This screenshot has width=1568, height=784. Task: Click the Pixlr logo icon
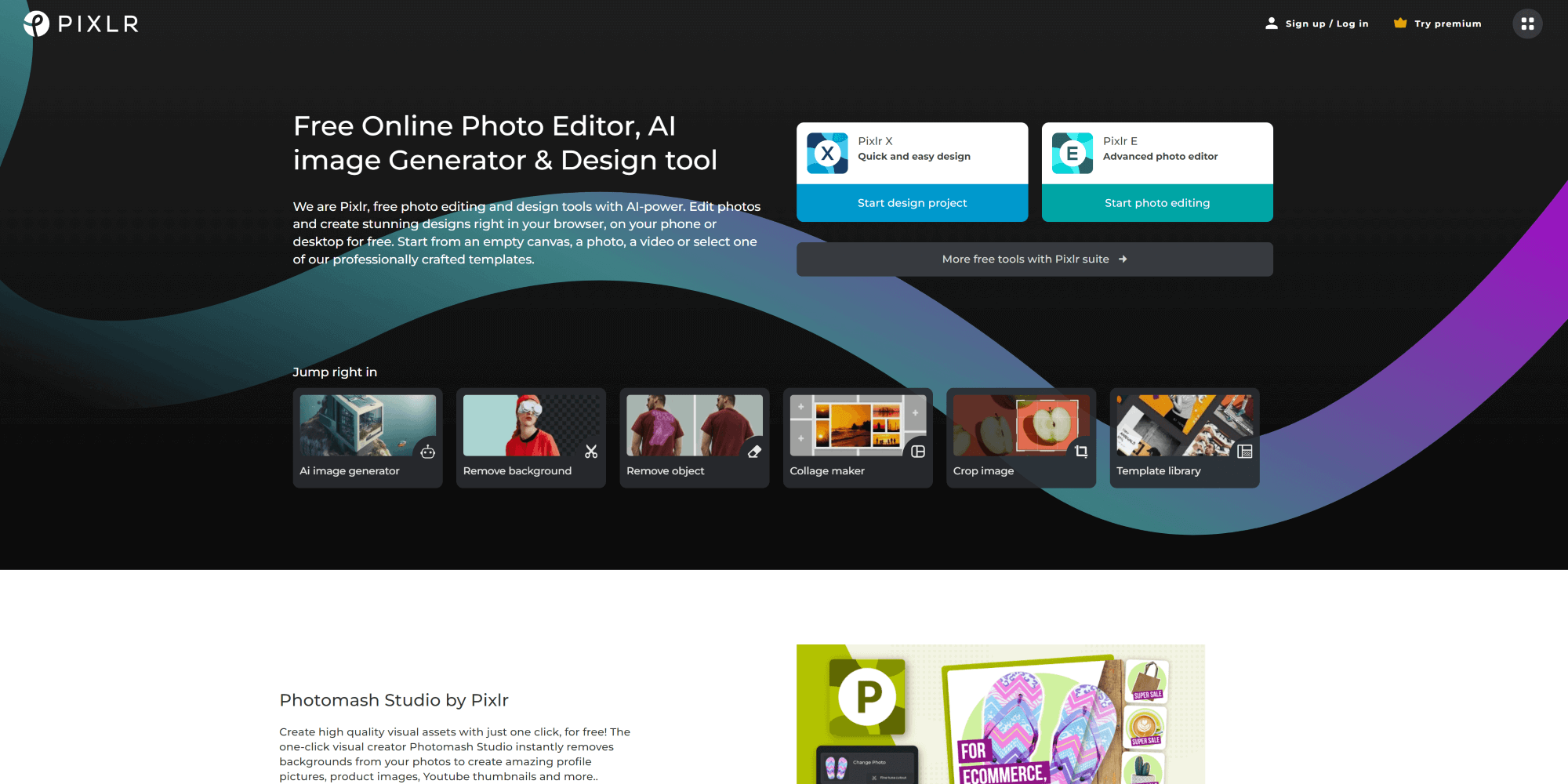click(x=36, y=24)
